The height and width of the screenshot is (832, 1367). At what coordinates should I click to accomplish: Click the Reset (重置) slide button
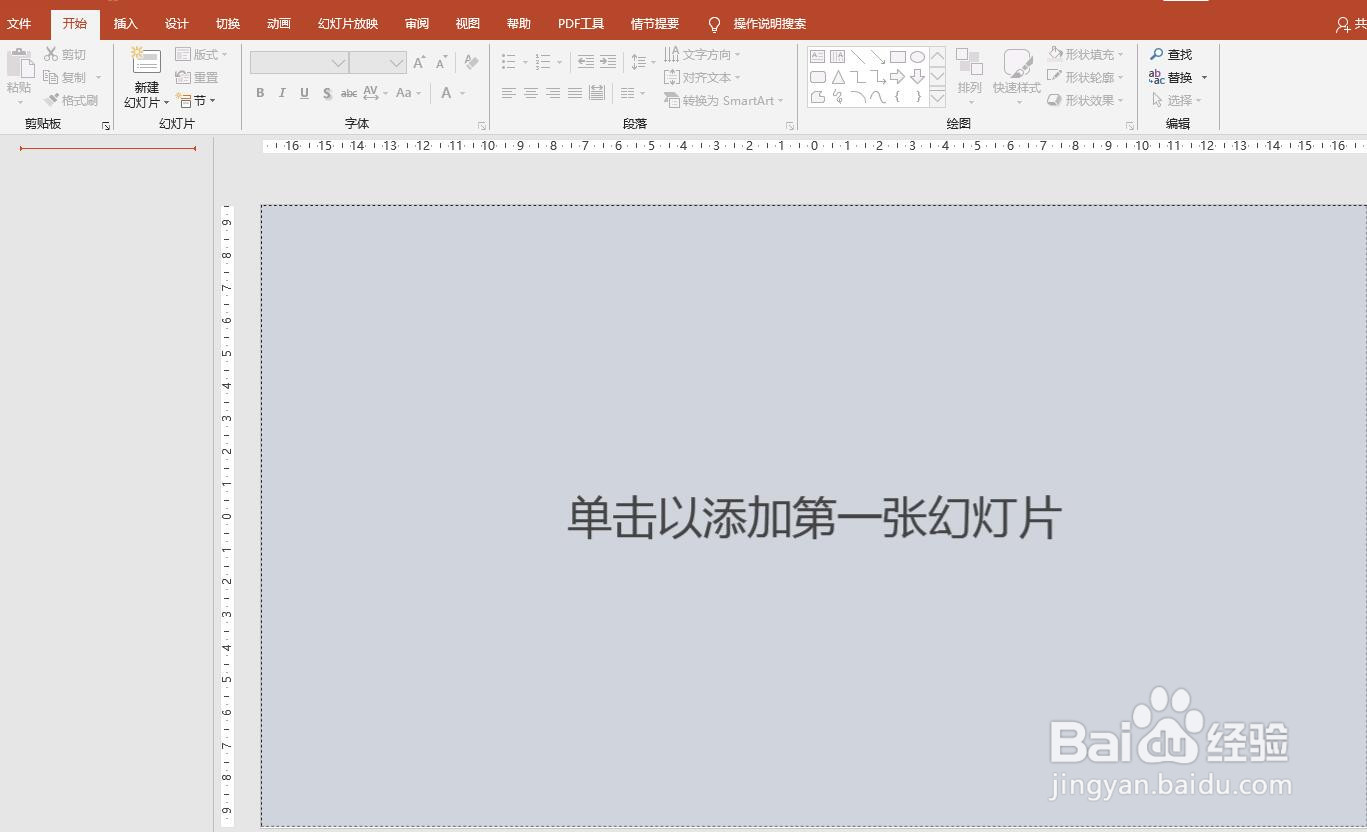point(197,77)
